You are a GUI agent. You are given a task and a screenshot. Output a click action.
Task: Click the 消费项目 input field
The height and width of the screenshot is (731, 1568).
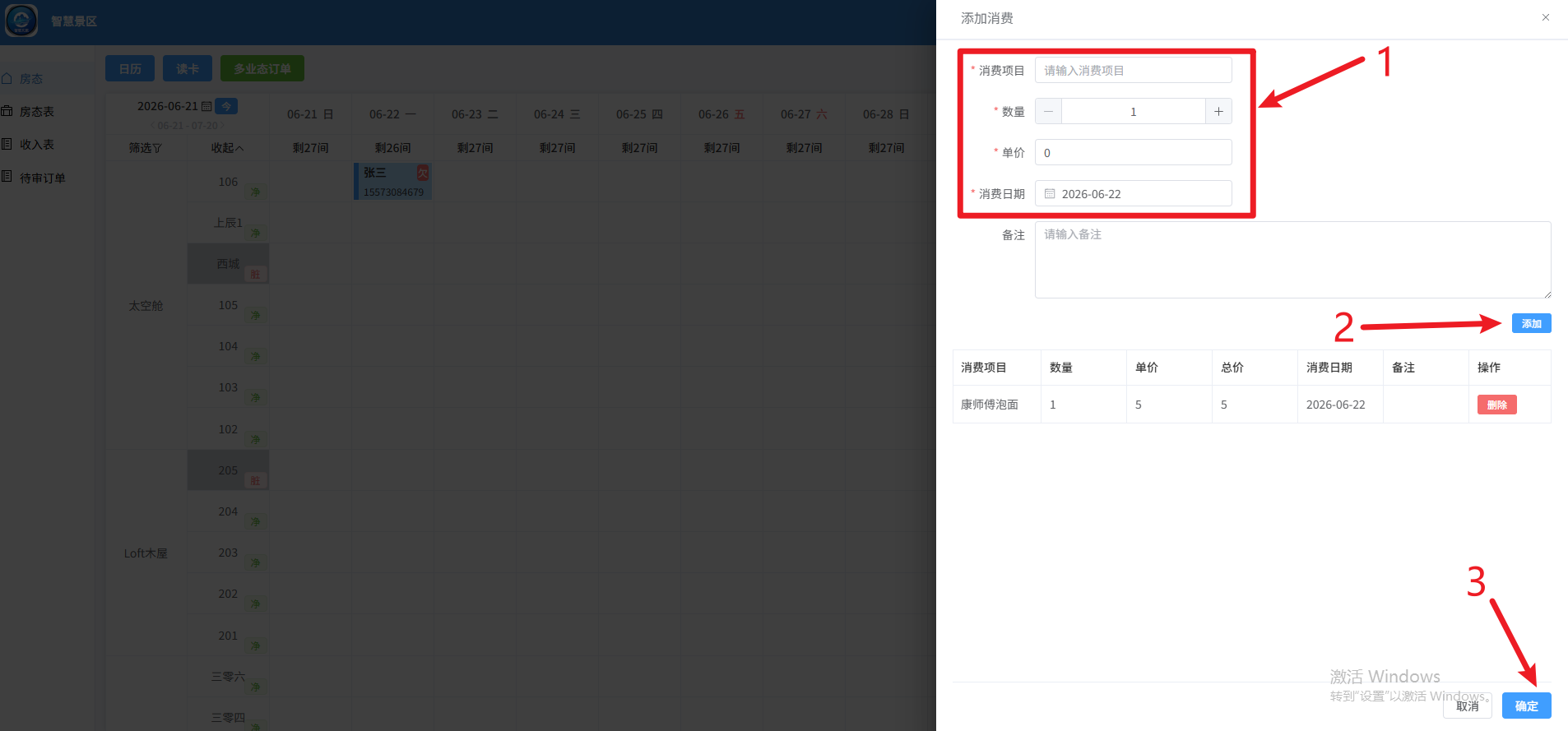[x=1133, y=70]
